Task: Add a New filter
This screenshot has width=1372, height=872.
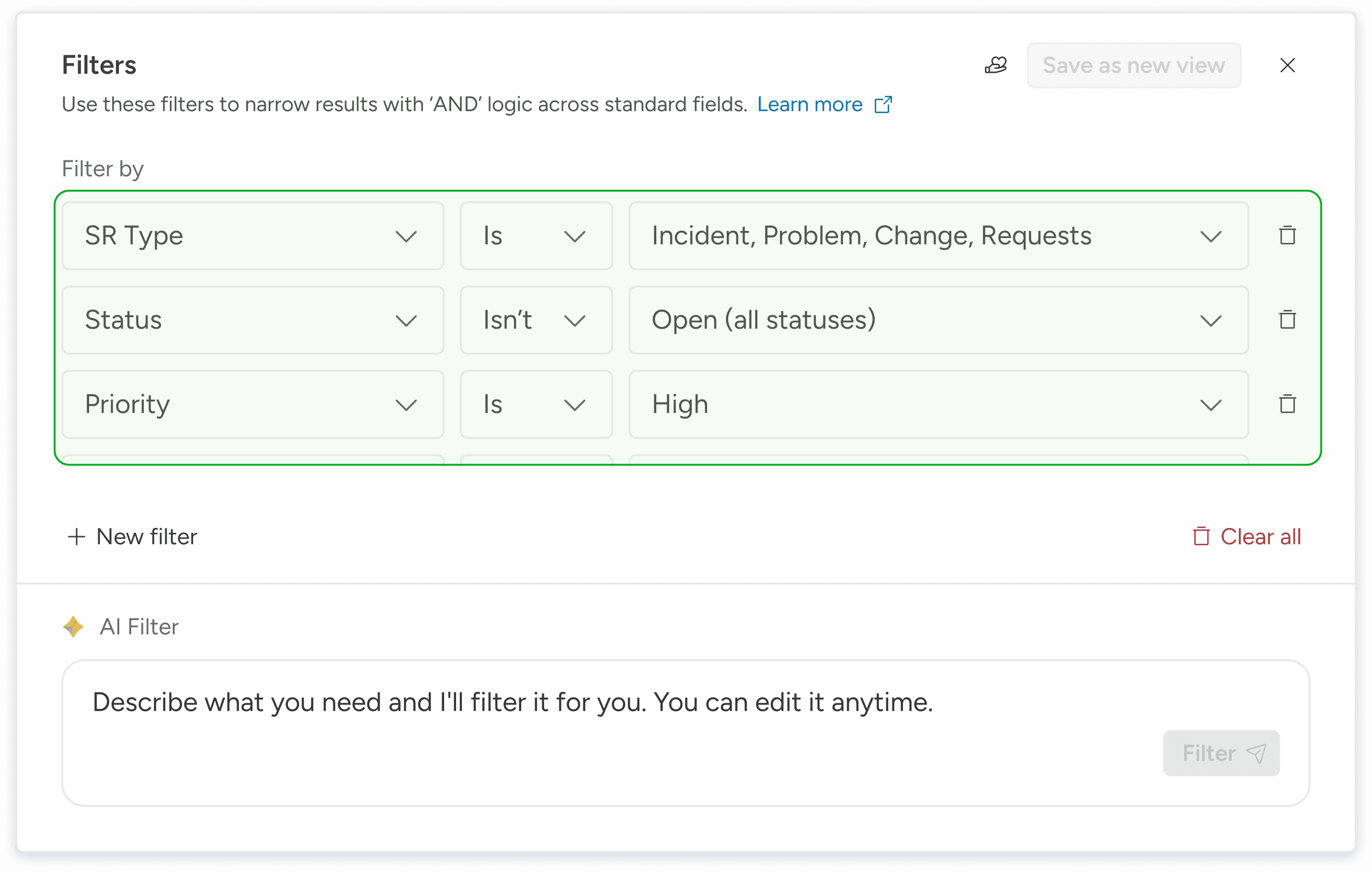Action: (133, 536)
